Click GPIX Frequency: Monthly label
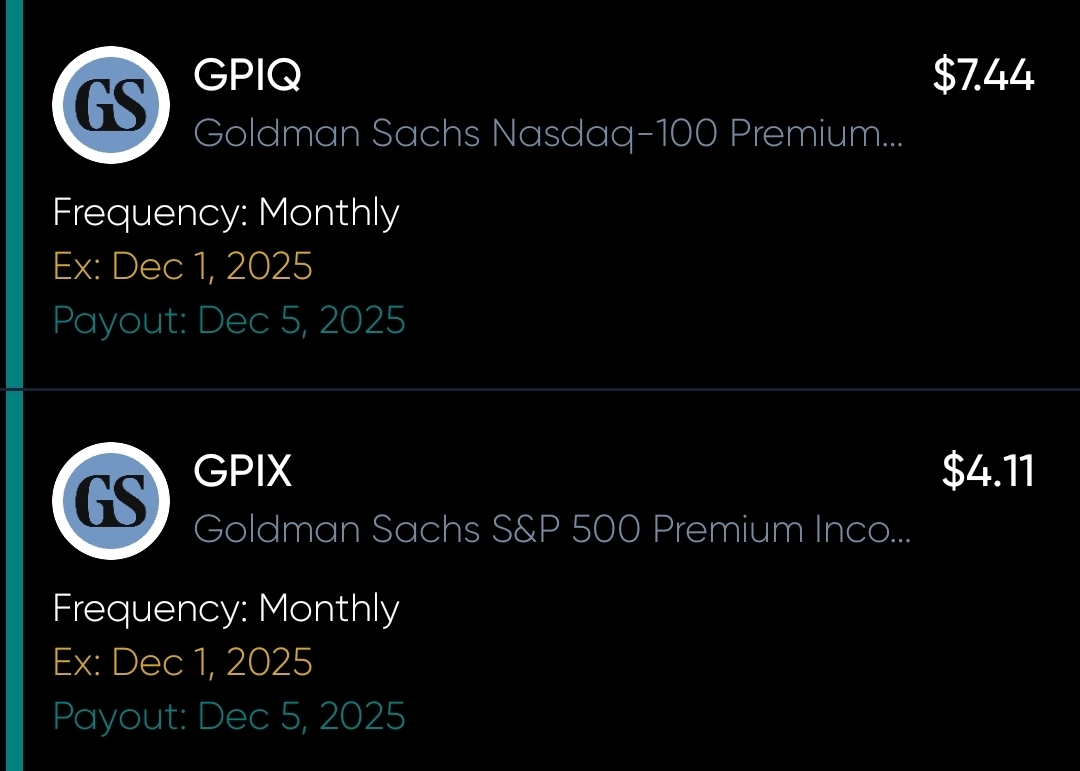This screenshot has width=1080, height=771. [x=226, y=608]
